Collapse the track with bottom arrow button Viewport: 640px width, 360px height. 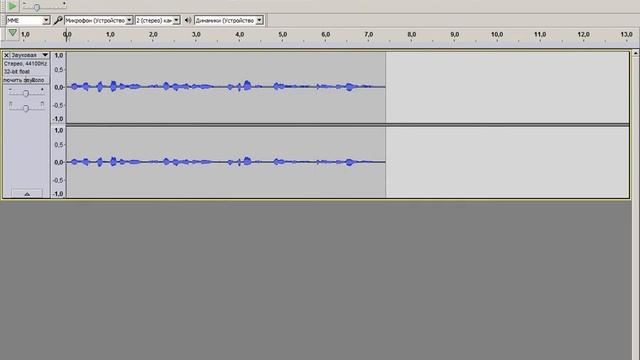click(x=27, y=193)
